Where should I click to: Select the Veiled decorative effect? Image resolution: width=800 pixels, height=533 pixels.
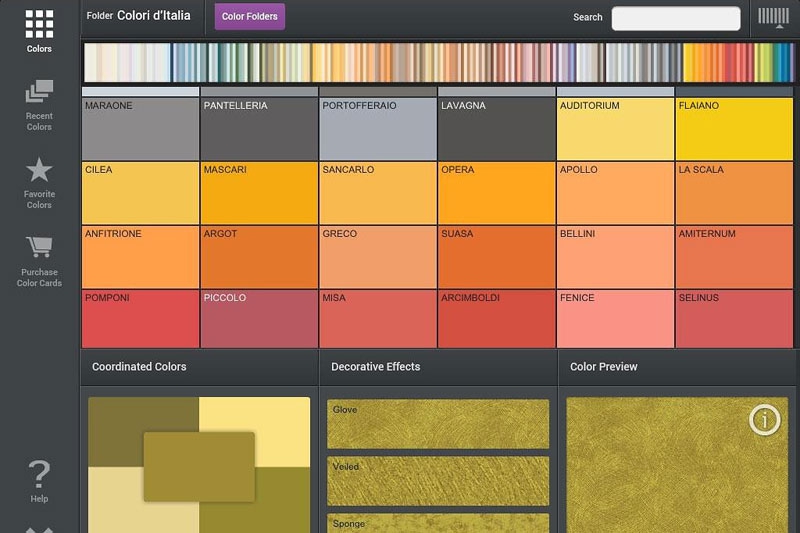(x=438, y=481)
